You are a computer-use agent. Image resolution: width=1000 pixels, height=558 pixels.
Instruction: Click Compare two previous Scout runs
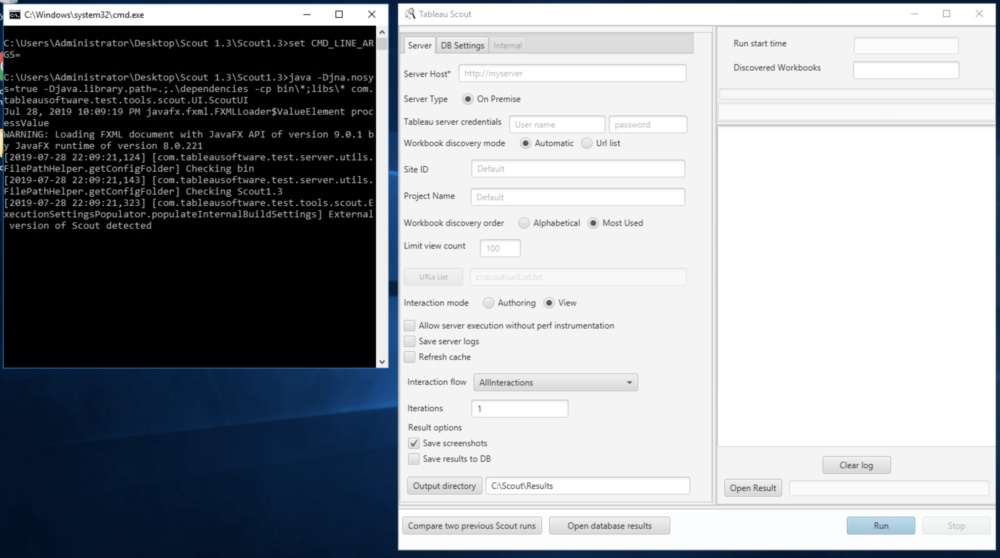(x=471, y=525)
